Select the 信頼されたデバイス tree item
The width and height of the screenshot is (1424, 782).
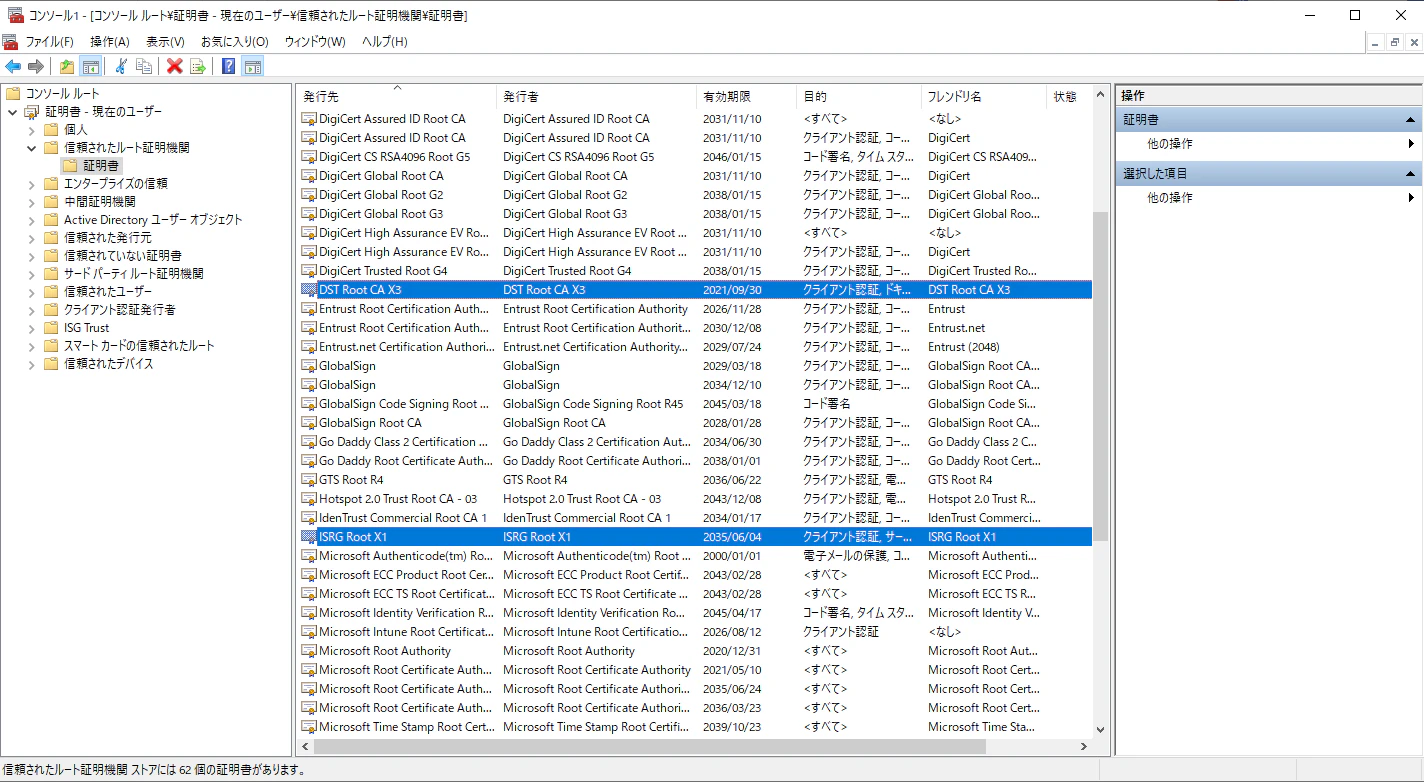point(109,363)
